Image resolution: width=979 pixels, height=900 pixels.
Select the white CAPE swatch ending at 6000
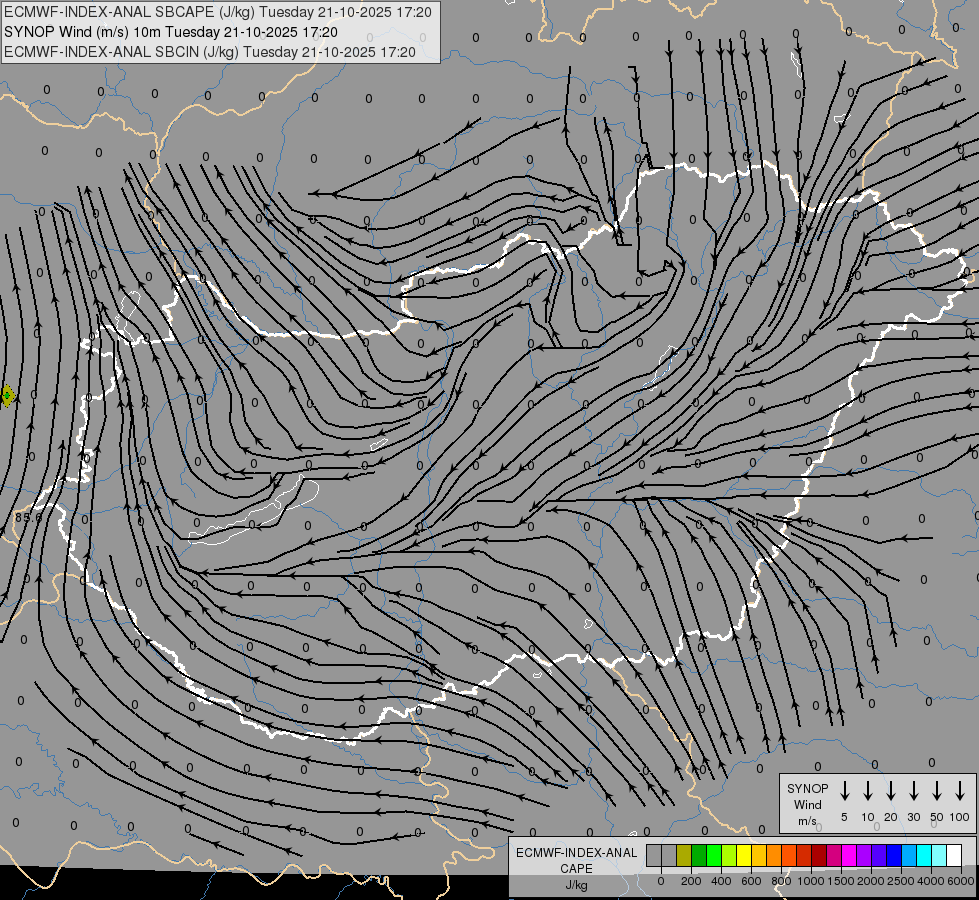tap(955, 855)
